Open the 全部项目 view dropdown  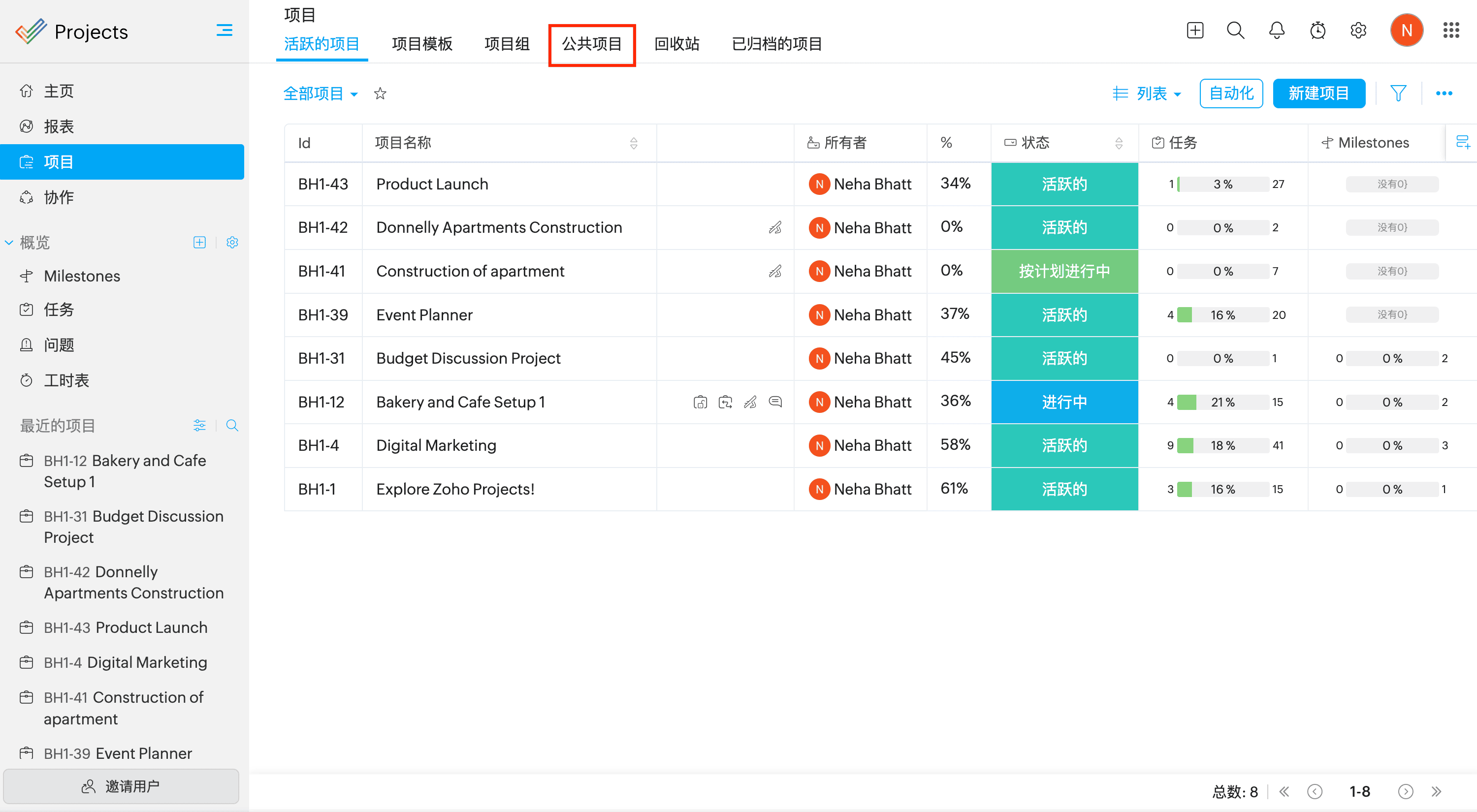click(321, 94)
